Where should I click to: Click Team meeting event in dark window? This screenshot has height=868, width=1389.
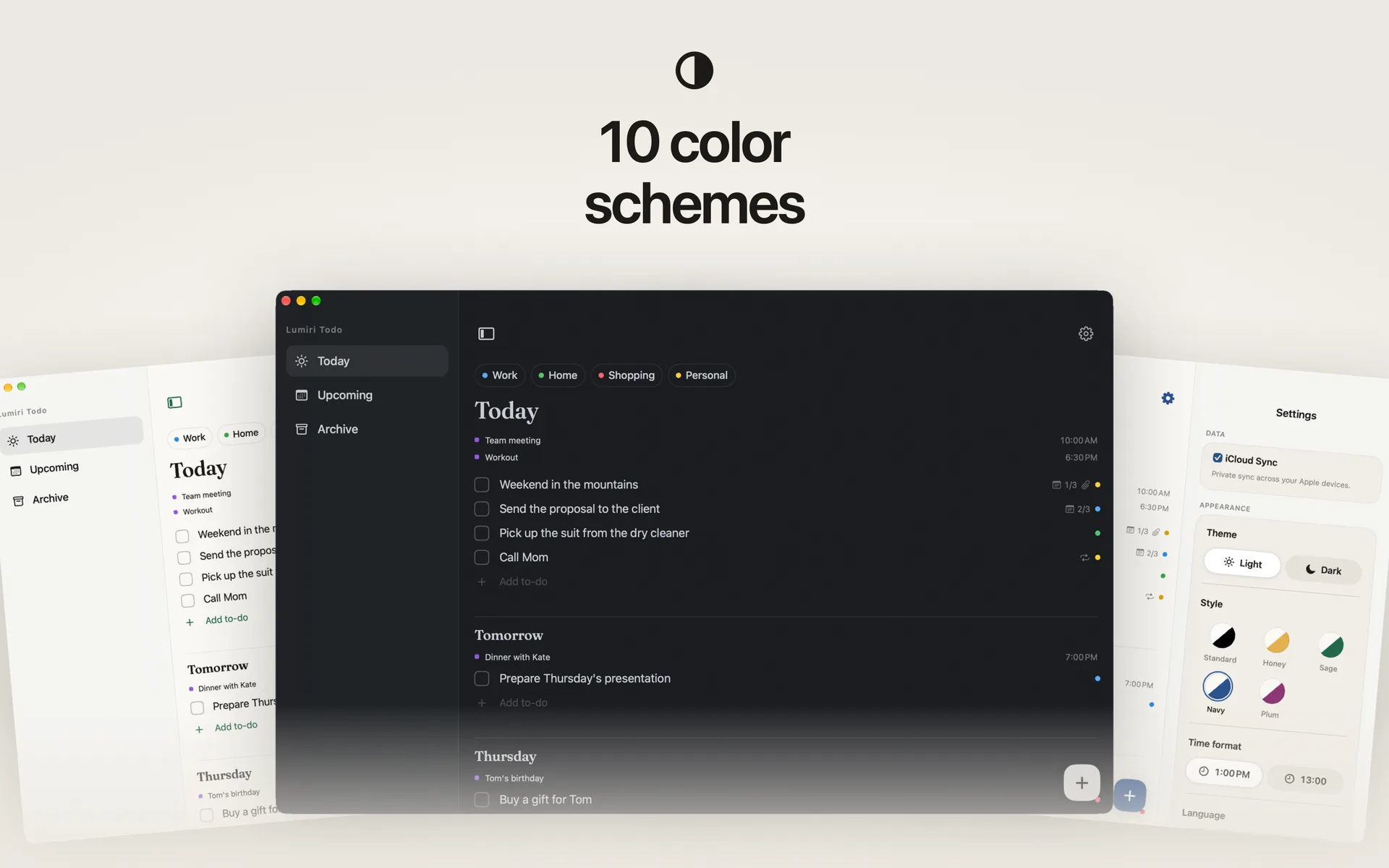pos(512,441)
